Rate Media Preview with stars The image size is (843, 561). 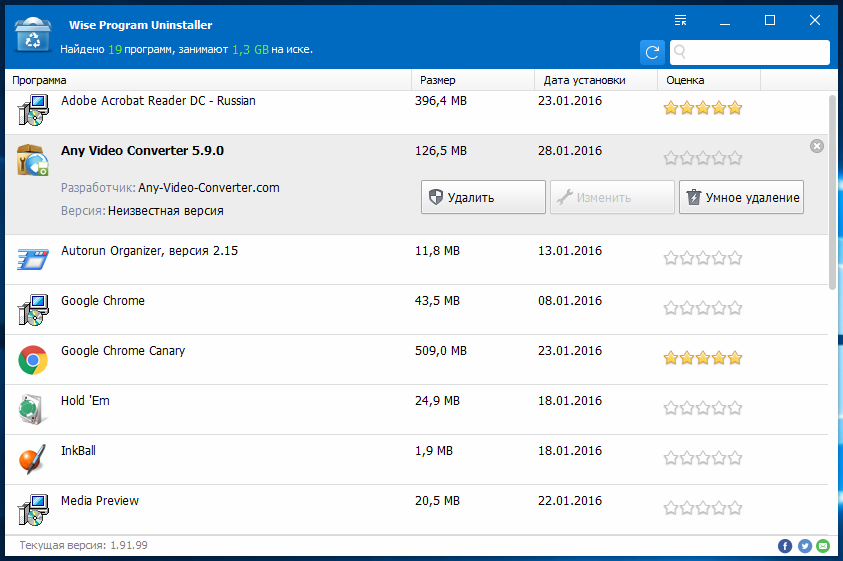(x=703, y=508)
